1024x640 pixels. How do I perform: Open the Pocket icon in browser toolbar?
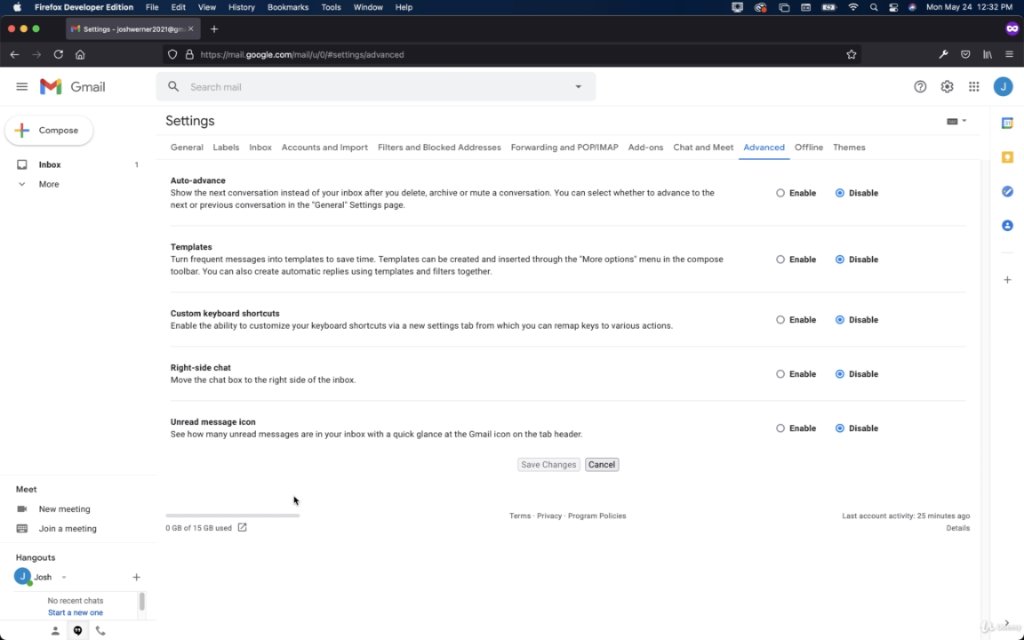click(x=965, y=55)
